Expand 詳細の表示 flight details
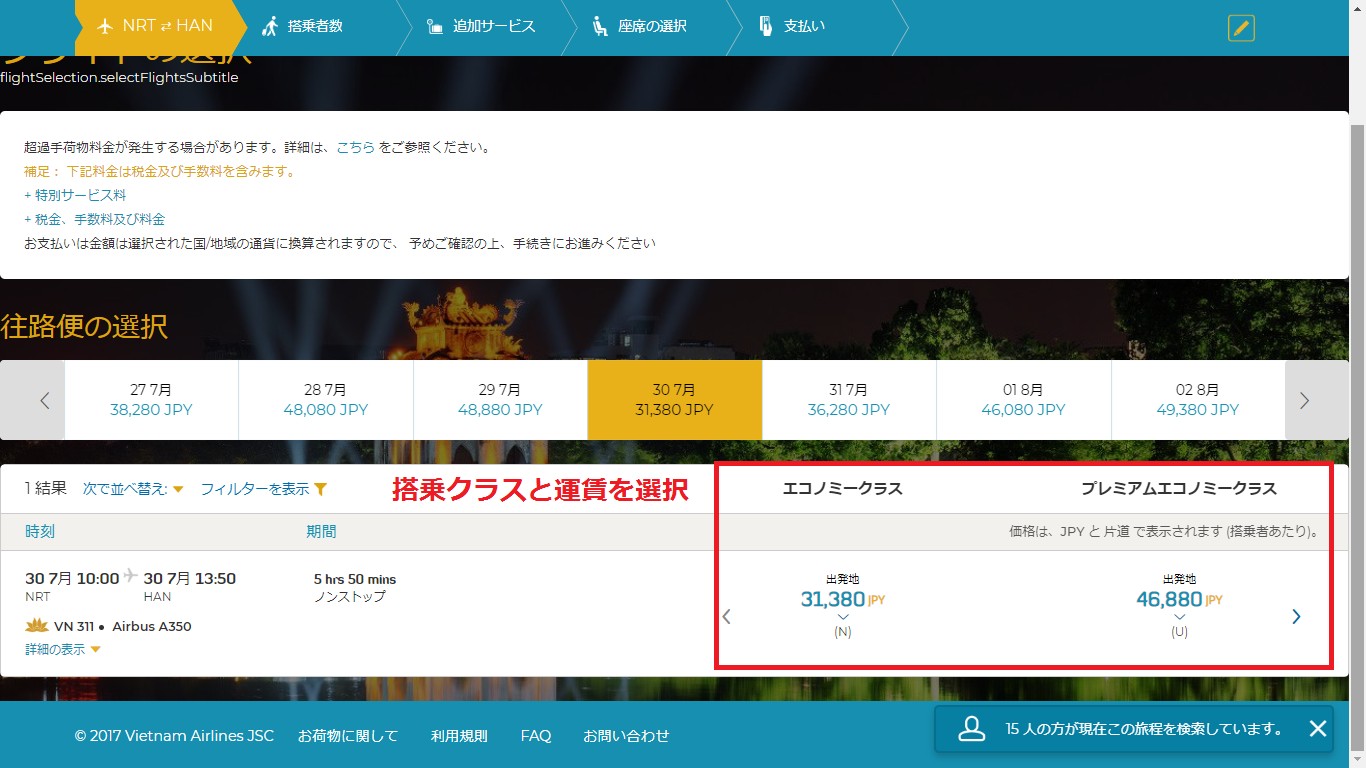1366x768 pixels. [63, 650]
